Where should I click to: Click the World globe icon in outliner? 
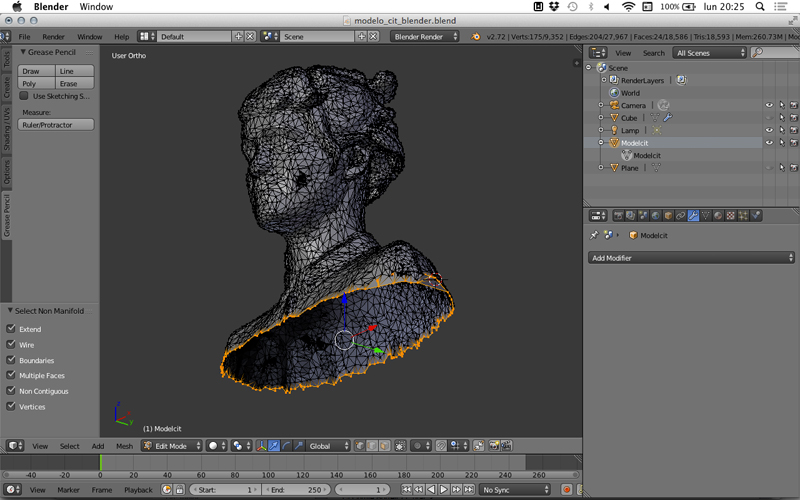[x=614, y=93]
